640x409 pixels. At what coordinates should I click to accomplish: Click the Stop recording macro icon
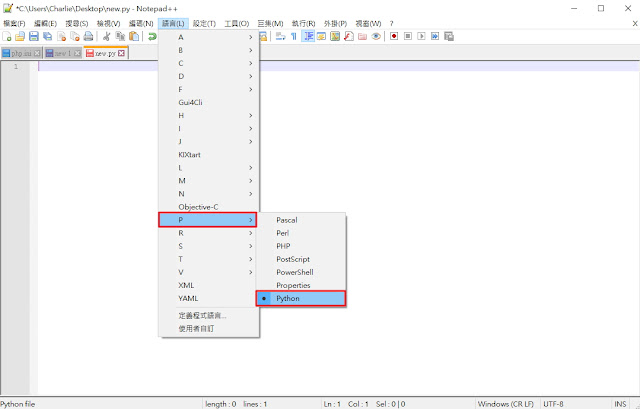pos(408,36)
